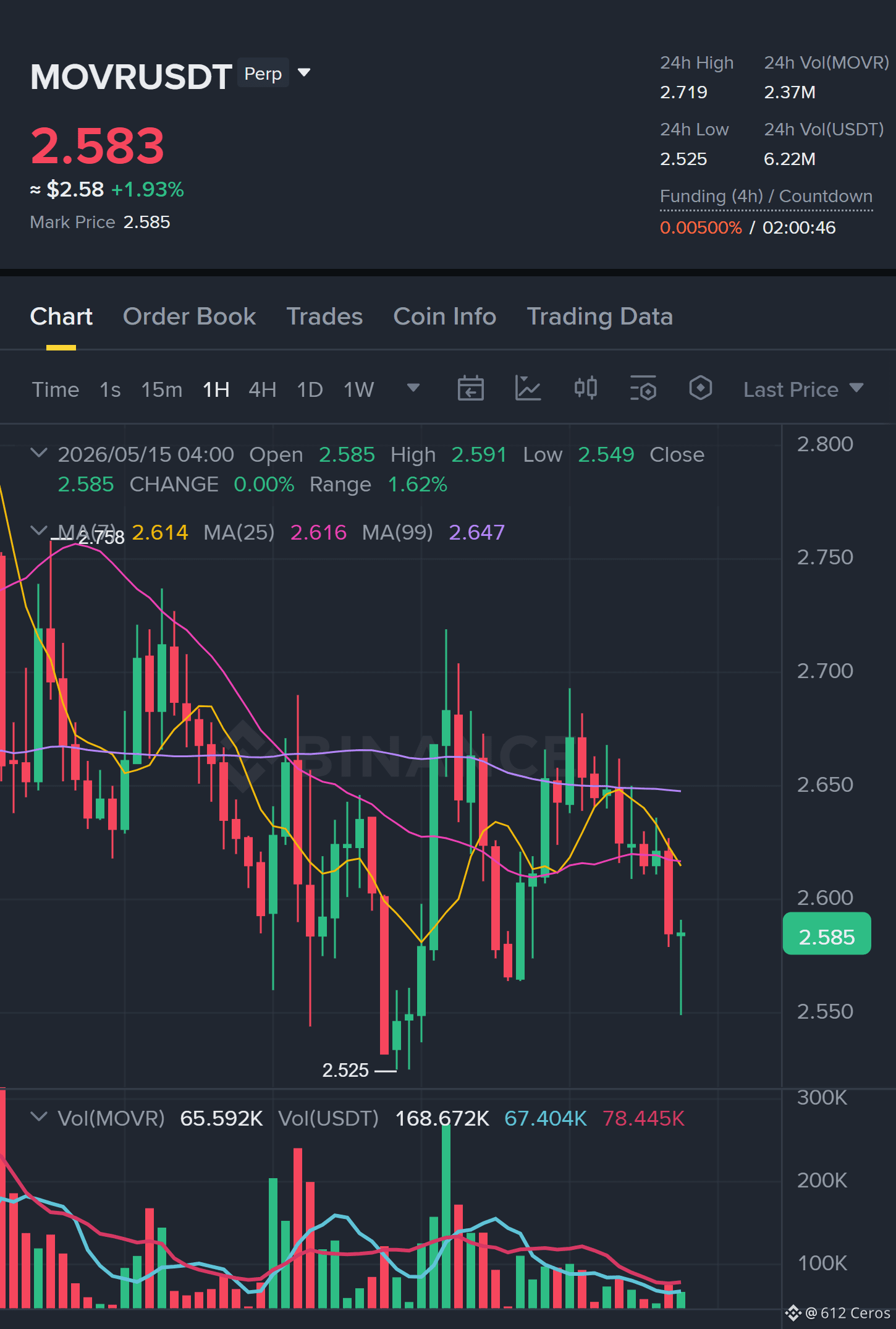Open the Coin Info tab
Screen dimensions: 896x1329
(445, 316)
